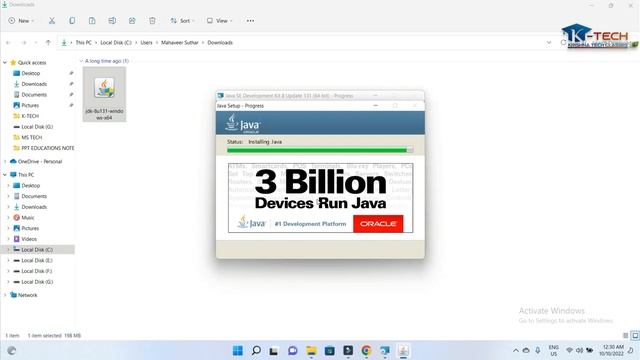Viewport: 640px width, 360px height.
Task: Click the ORACLE red logo banner
Action: (378, 224)
